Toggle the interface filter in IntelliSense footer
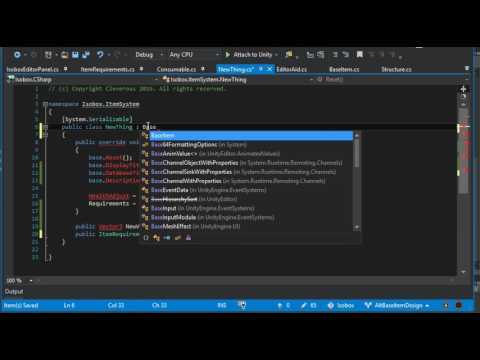The image size is (480, 360). click(x=167, y=238)
